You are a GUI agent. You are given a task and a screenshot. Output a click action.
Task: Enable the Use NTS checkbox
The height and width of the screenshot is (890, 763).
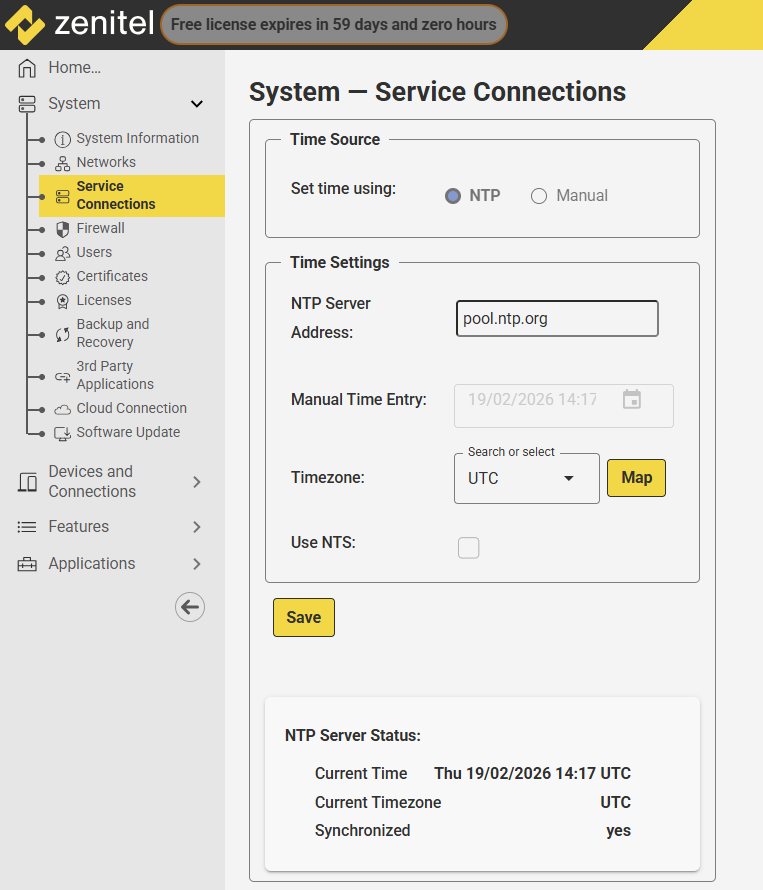[x=468, y=547]
